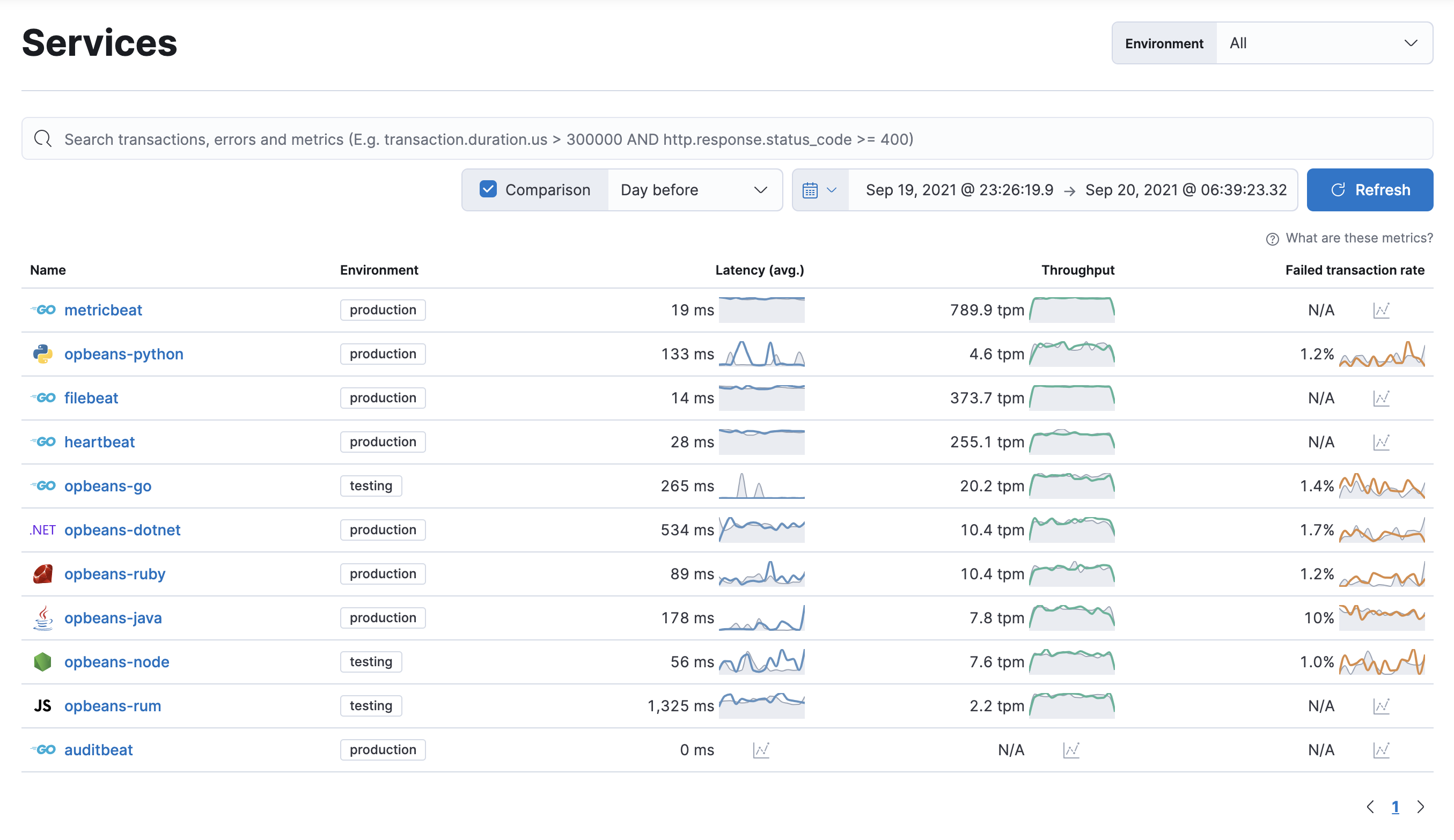Click the opbeans-dotnet .NET service icon
This screenshot has width=1454, height=840.
(x=41, y=529)
